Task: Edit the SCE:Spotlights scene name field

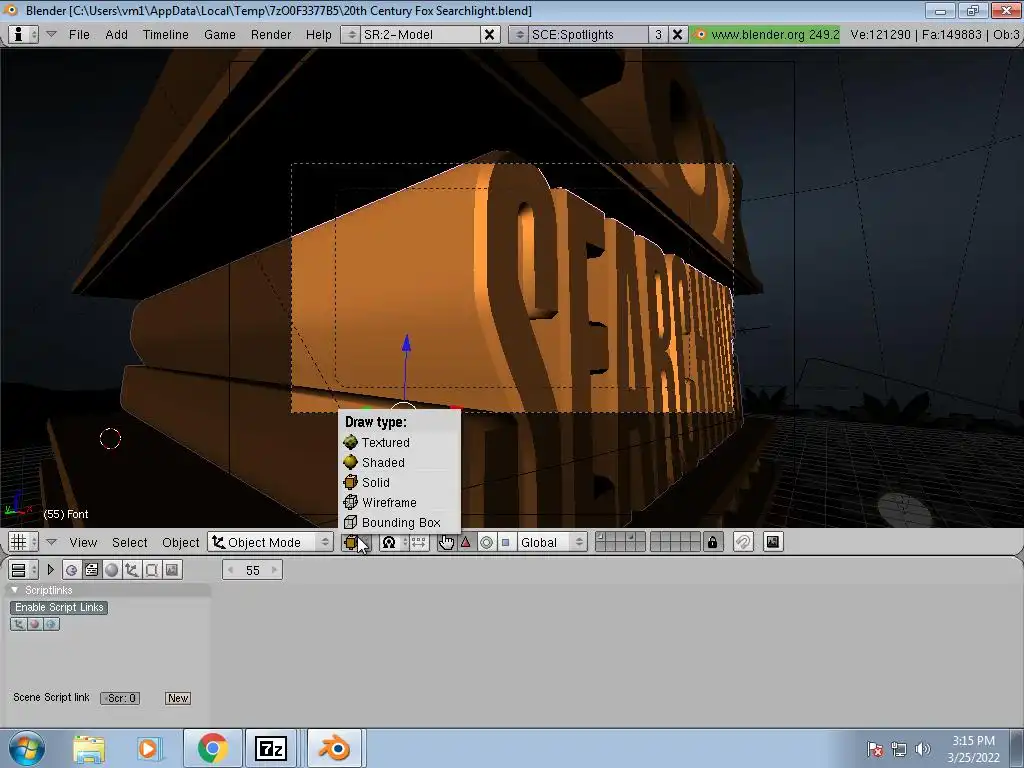Action: tap(588, 35)
